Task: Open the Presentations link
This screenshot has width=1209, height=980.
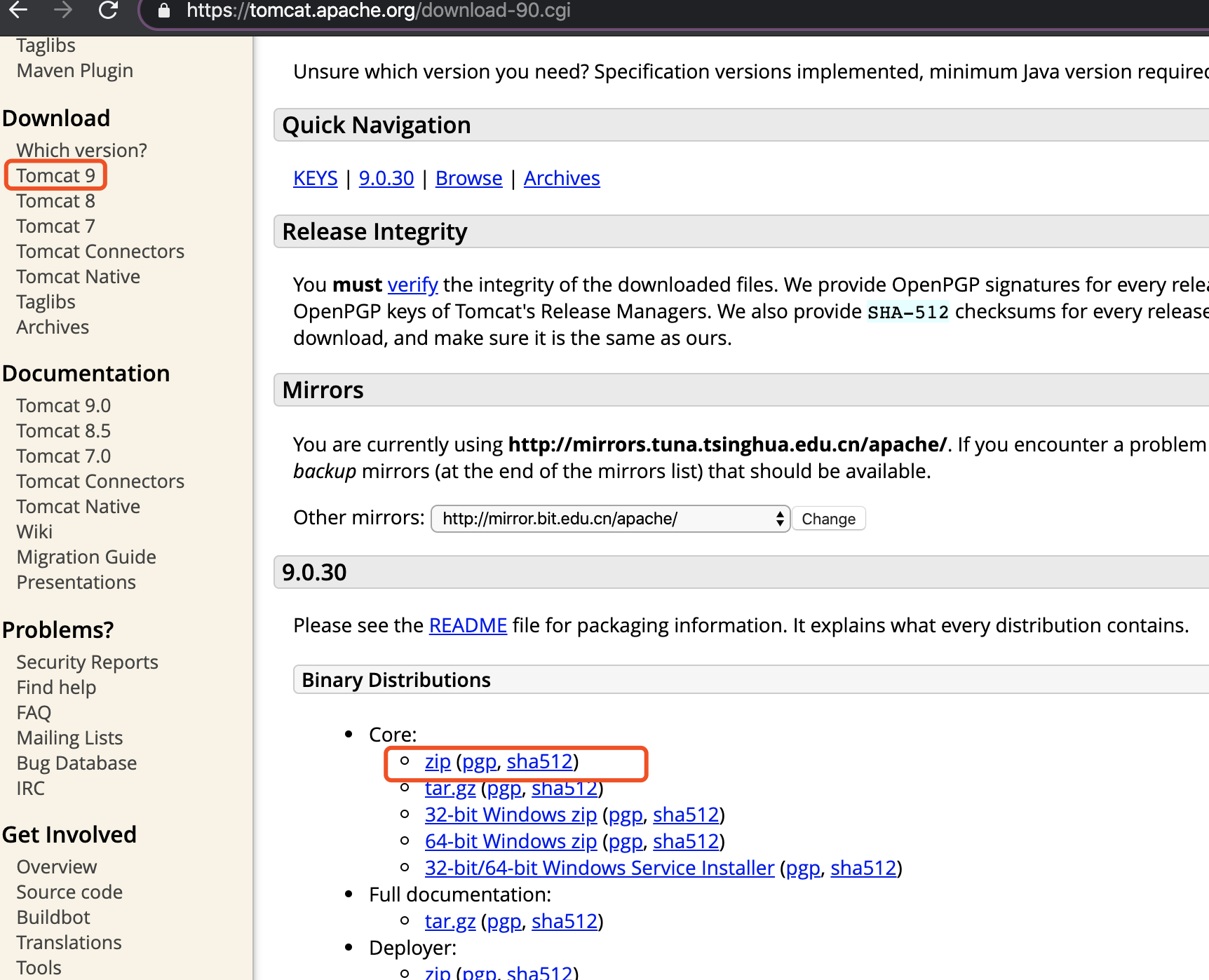Action: pos(76,582)
